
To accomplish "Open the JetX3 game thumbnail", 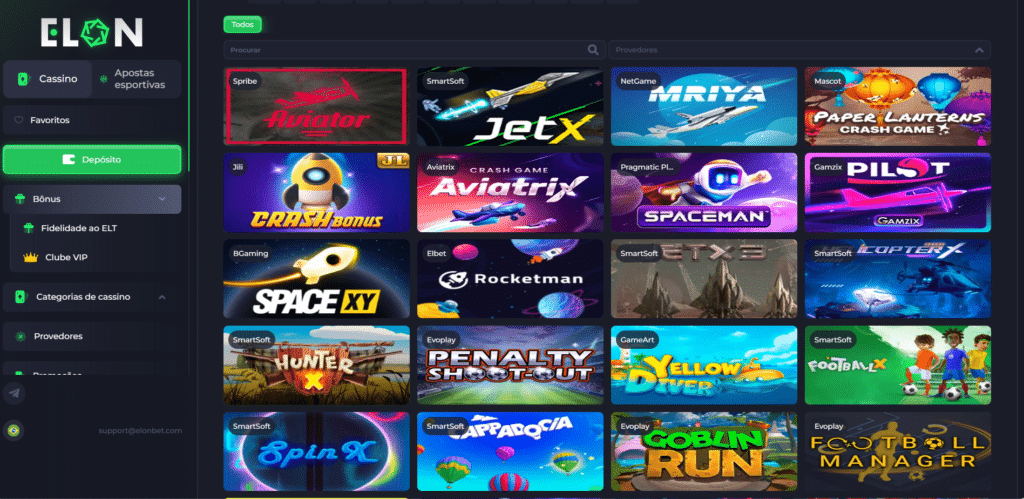I will click(x=704, y=279).
